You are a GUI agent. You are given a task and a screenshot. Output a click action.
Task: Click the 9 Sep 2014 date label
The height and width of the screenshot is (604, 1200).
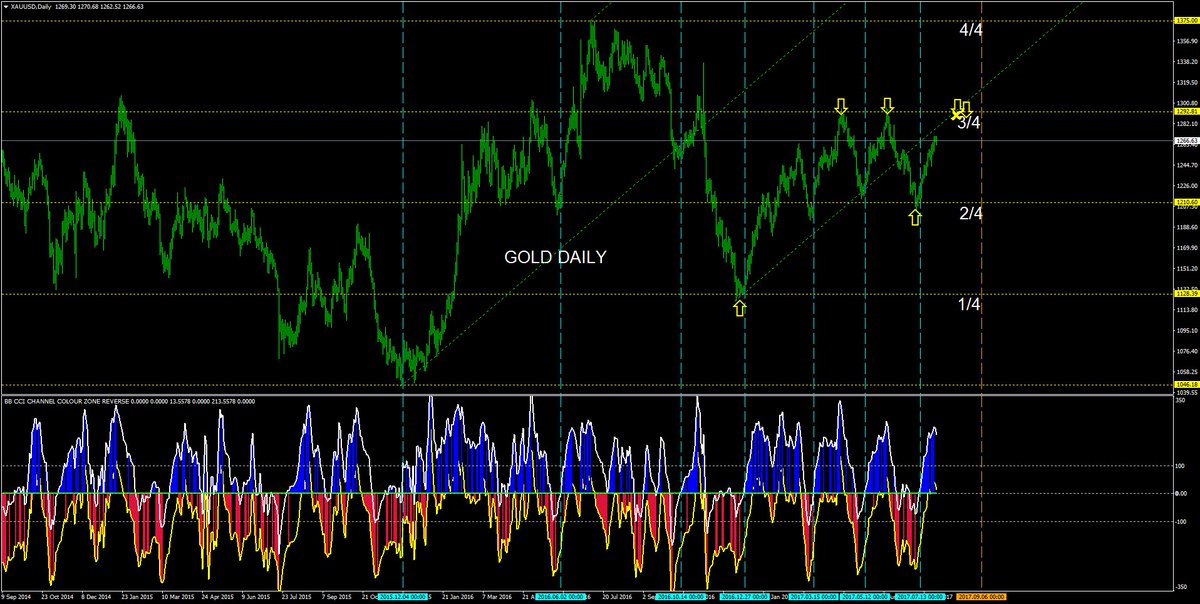tap(16, 597)
